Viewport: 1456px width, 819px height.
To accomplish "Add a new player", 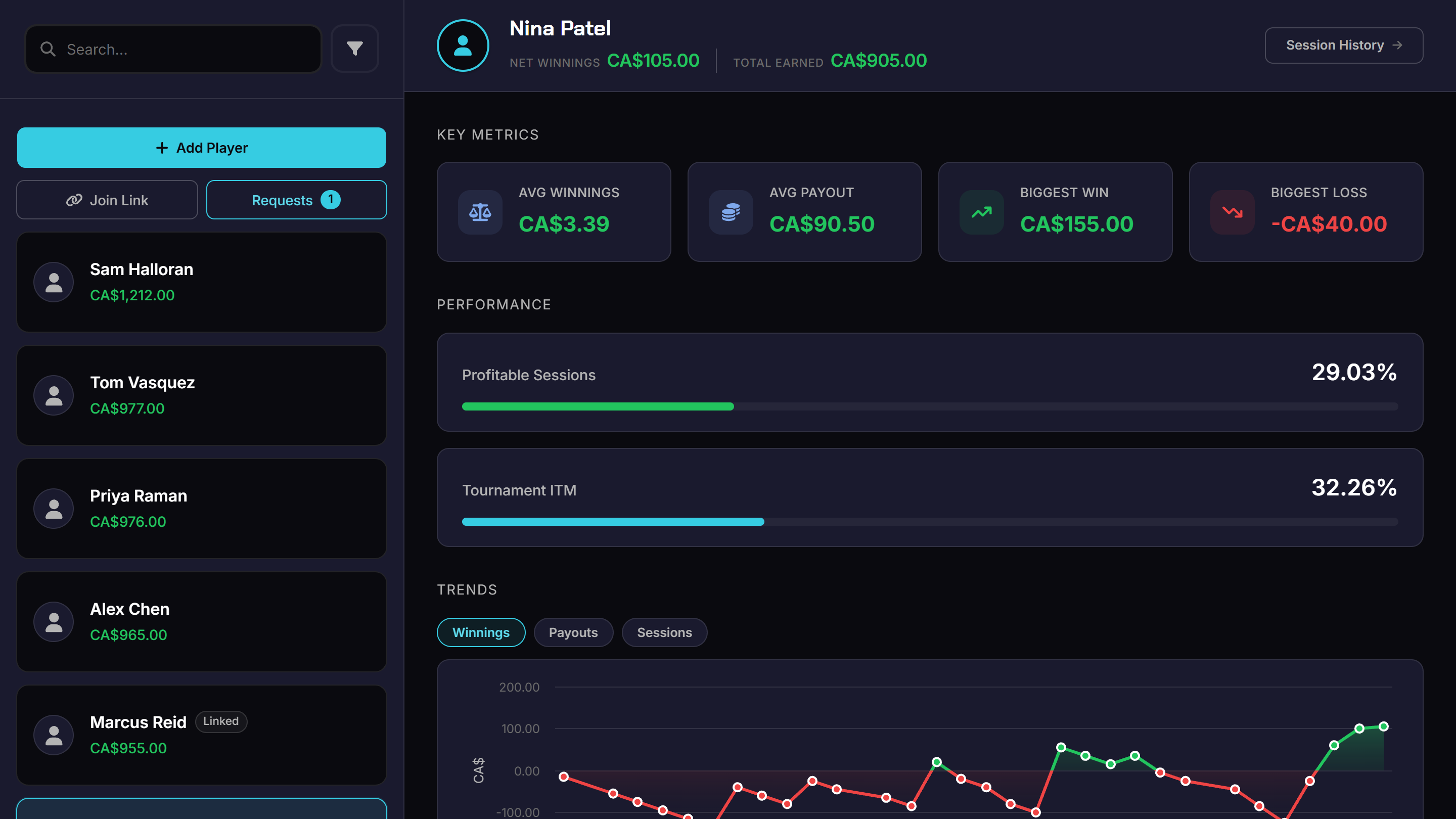I will click(x=202, y=148).
